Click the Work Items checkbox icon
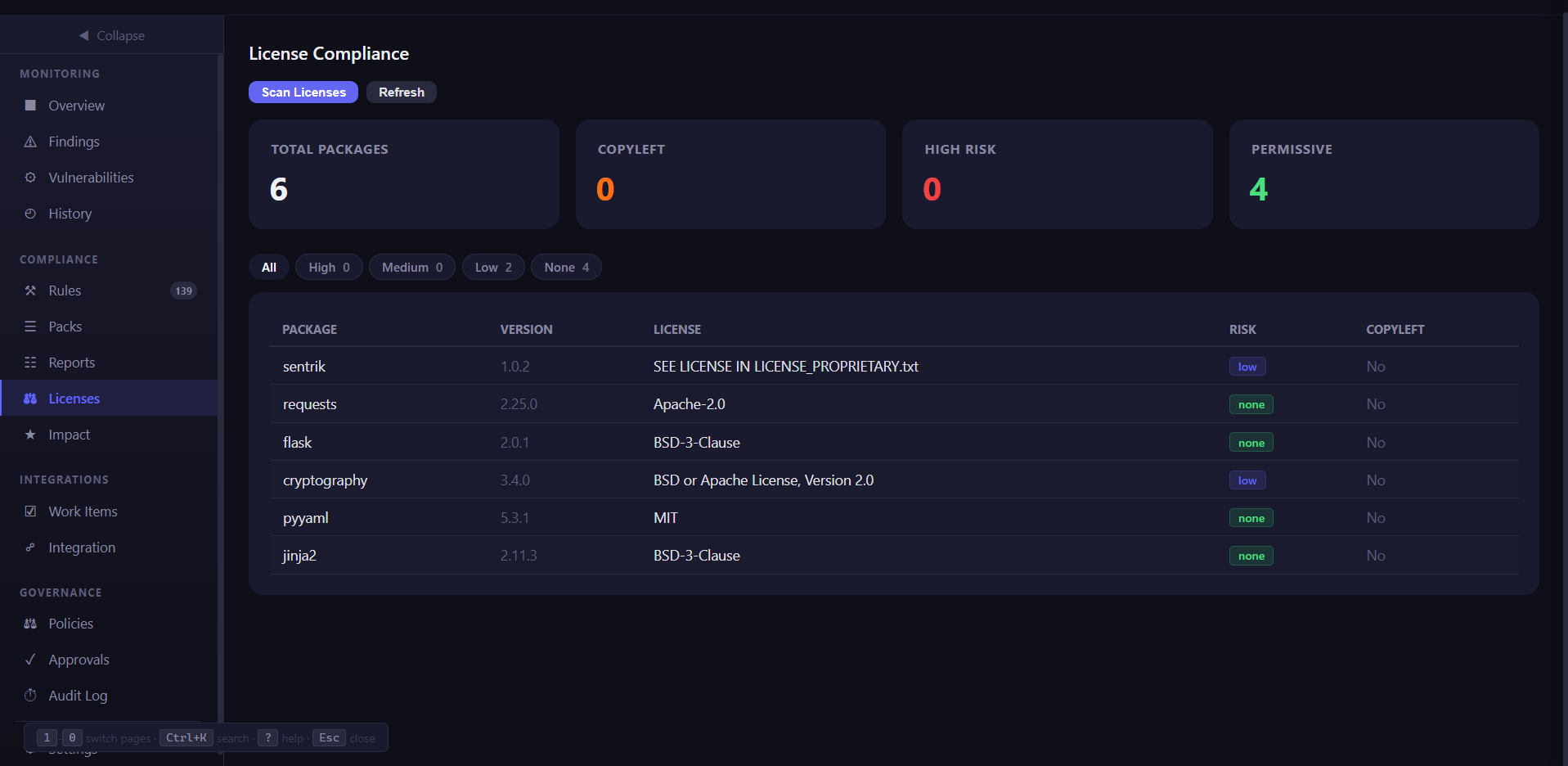Viewport: 1568px width, 766px height. (30, 511)
